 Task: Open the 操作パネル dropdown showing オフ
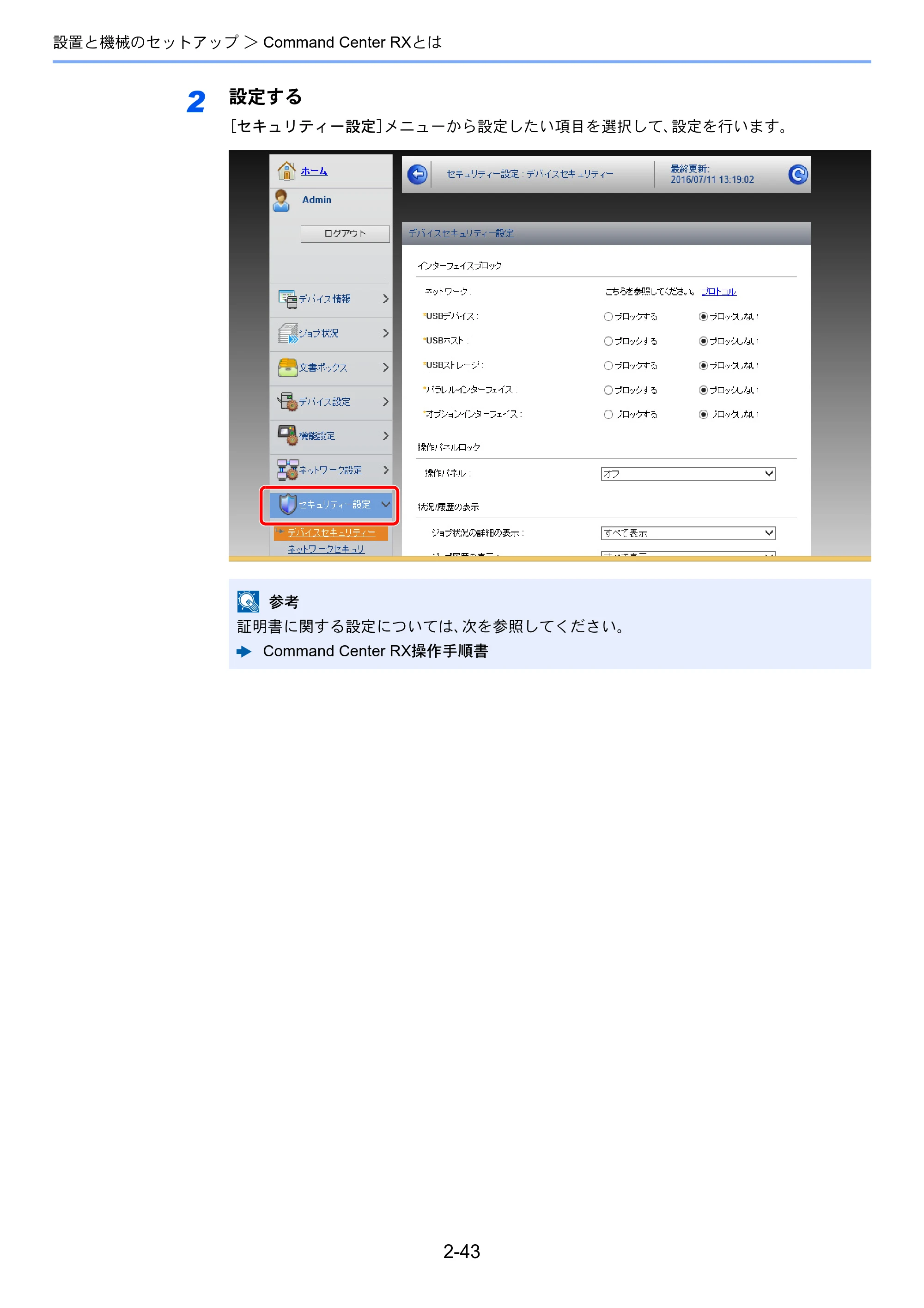coord(688,474)
